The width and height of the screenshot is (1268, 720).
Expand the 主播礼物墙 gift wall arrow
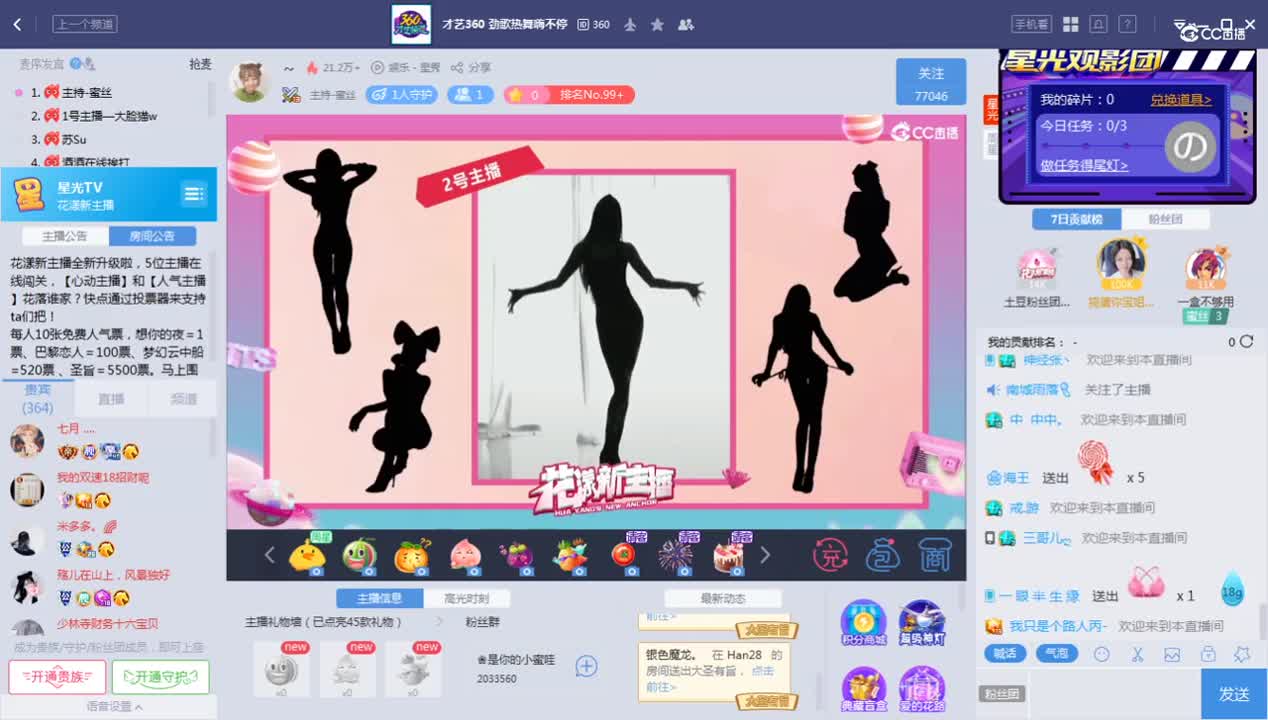click(x=438, y=622)
